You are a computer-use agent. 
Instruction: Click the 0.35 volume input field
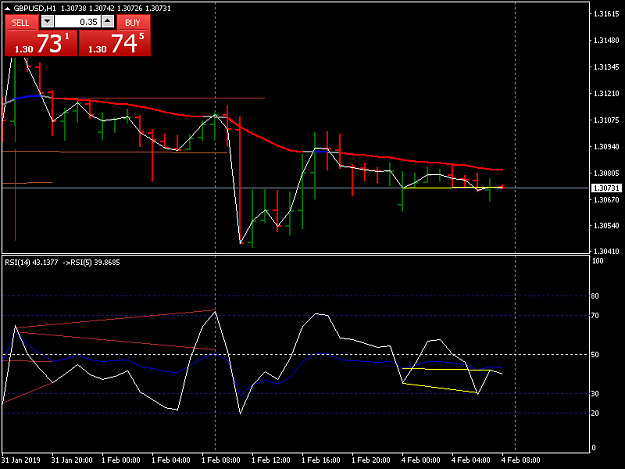pyautogui.click(x=78, y=22)
